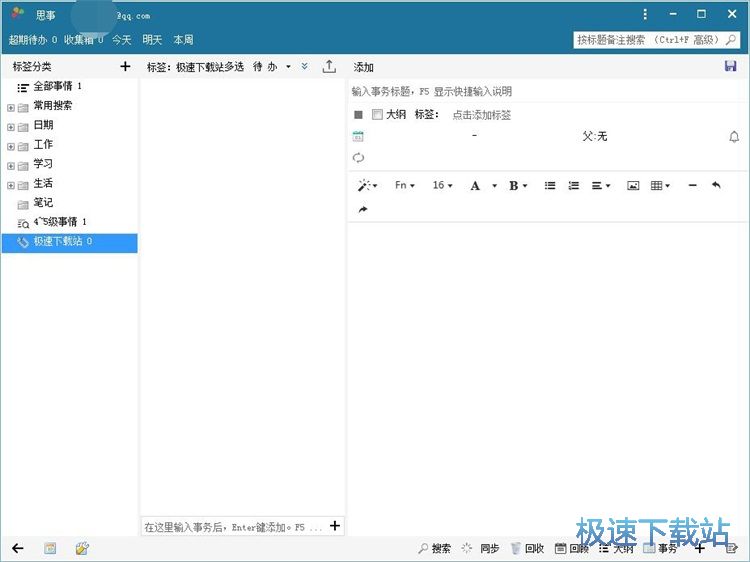The image size is (750, 562).
Task: Open the Fn font dropdown
Action: point(404,186)
